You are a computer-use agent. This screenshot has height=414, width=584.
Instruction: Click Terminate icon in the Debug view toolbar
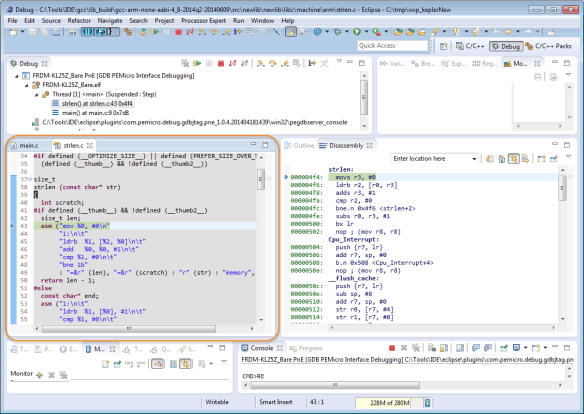click(x=221, y=63)
